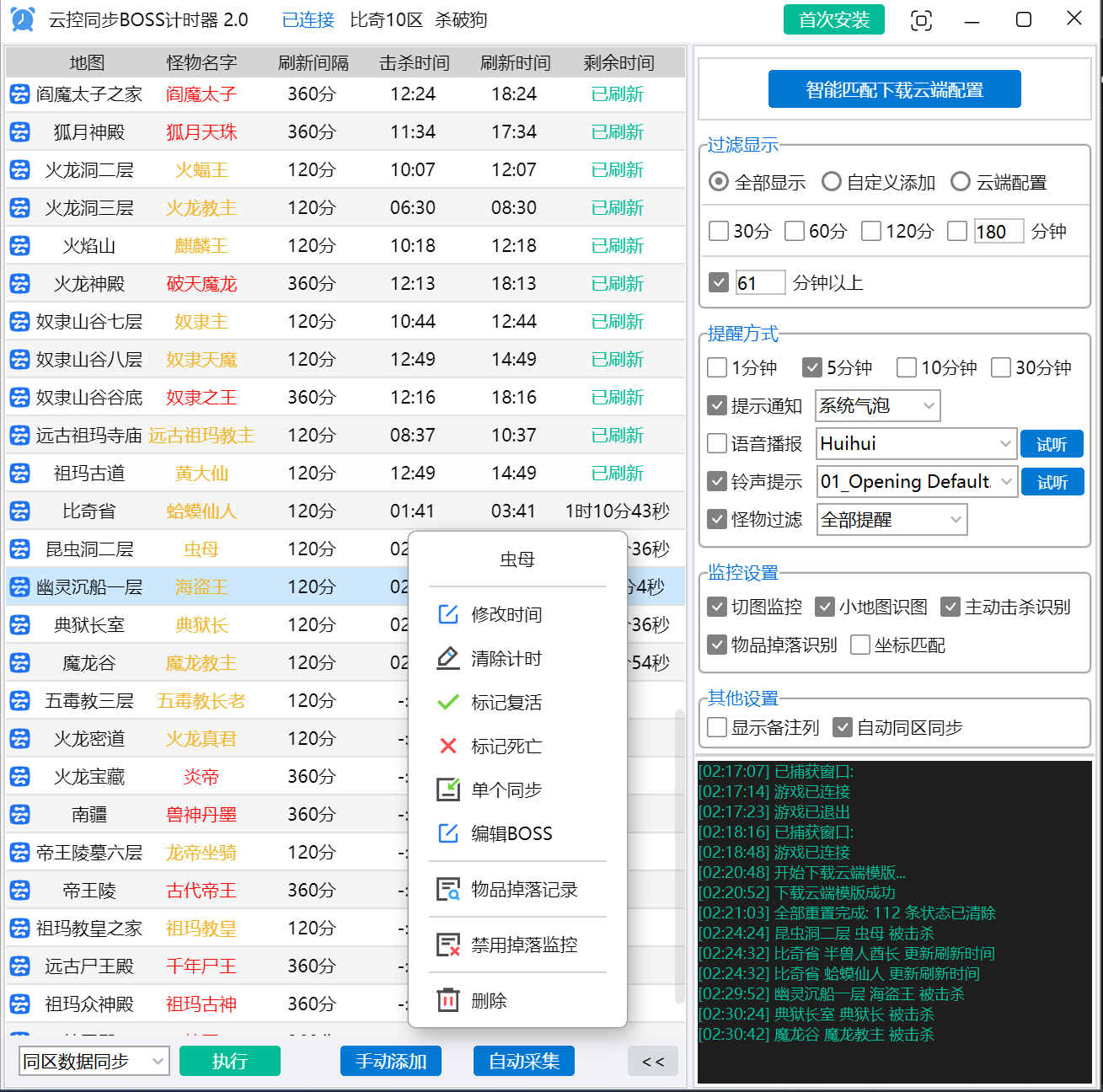The width and height of the screenshot is (1103, 1092).
Task: Click the row icon beside 昆虫洞二层
Action: click(x=19, y=549)
